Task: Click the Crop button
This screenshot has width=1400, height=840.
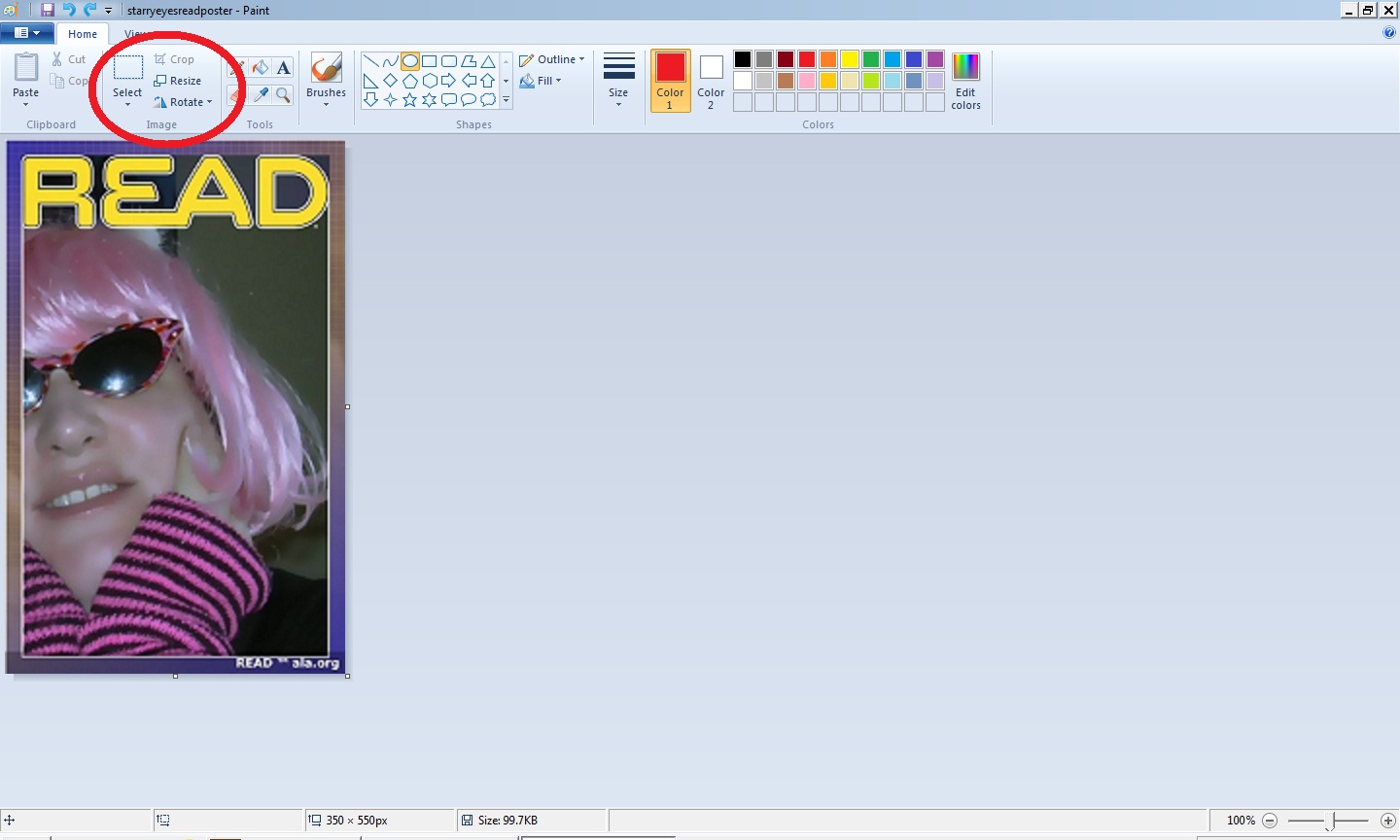Action: coord(175,59)
